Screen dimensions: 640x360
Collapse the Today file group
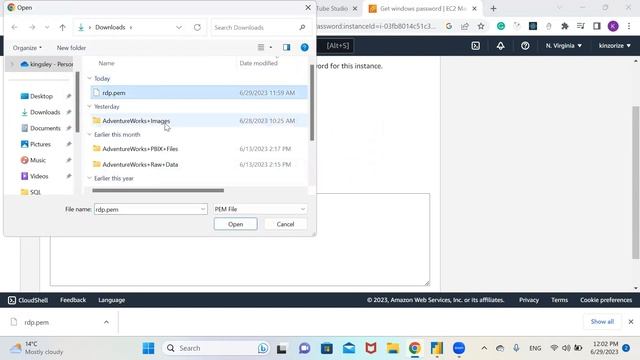point(89,78)
